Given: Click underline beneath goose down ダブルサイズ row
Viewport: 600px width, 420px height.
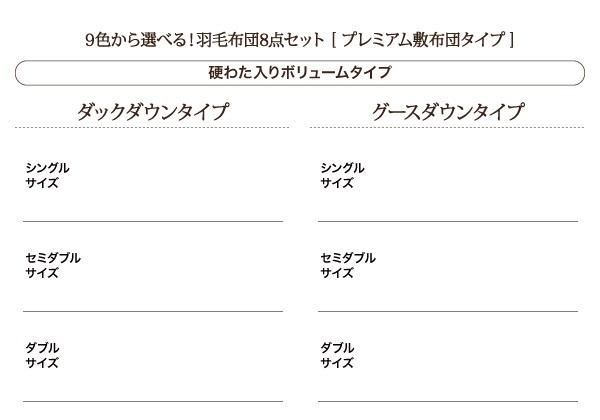Looking at the screenshot, I should click(447, 401).
